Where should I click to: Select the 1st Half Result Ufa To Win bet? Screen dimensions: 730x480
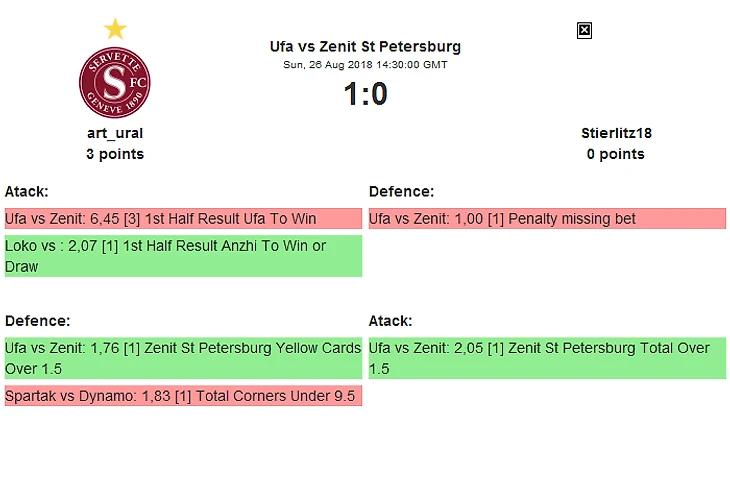point(183,219)
